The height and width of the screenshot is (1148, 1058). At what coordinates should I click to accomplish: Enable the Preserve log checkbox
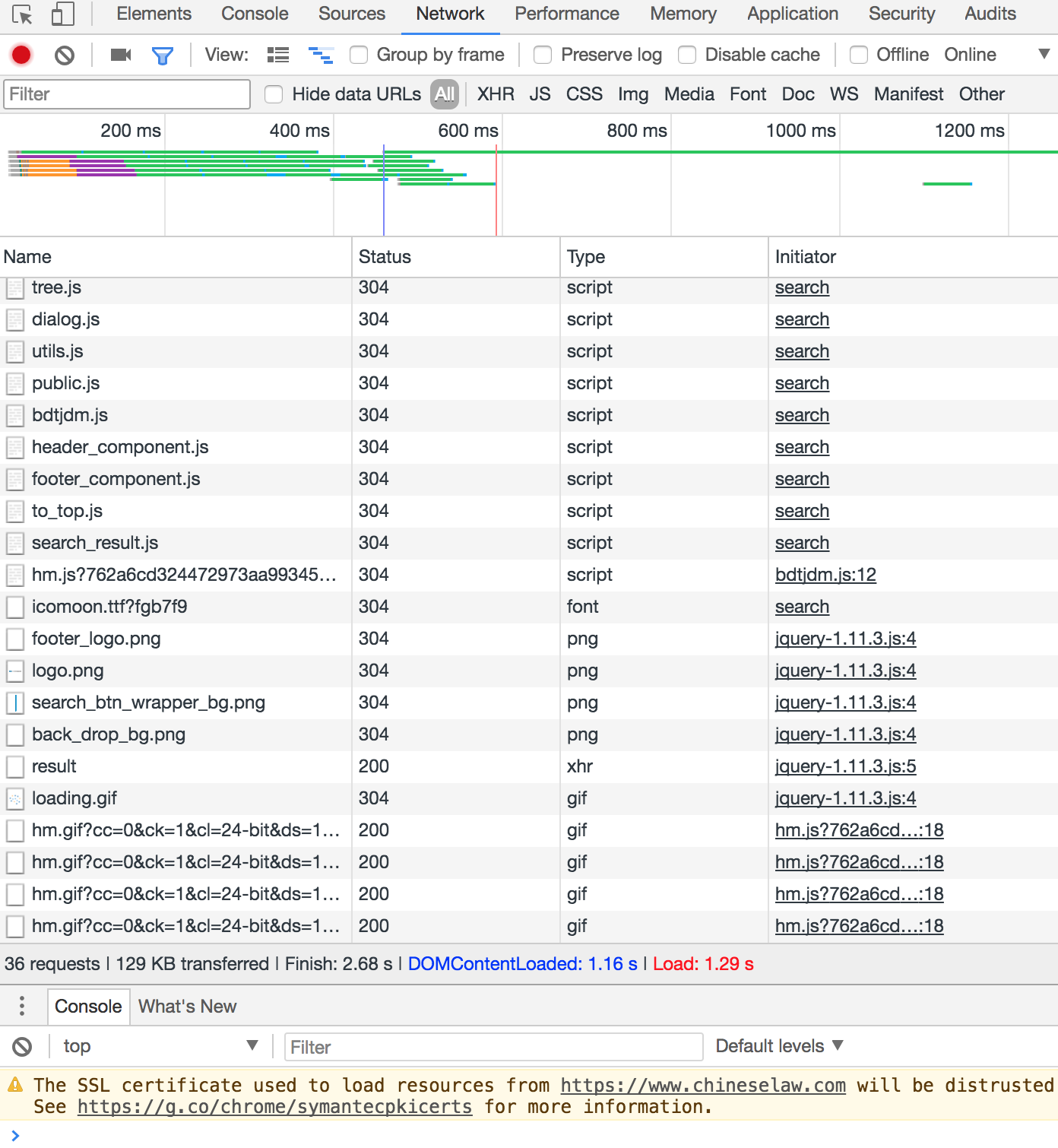click(x=543, y=54)
